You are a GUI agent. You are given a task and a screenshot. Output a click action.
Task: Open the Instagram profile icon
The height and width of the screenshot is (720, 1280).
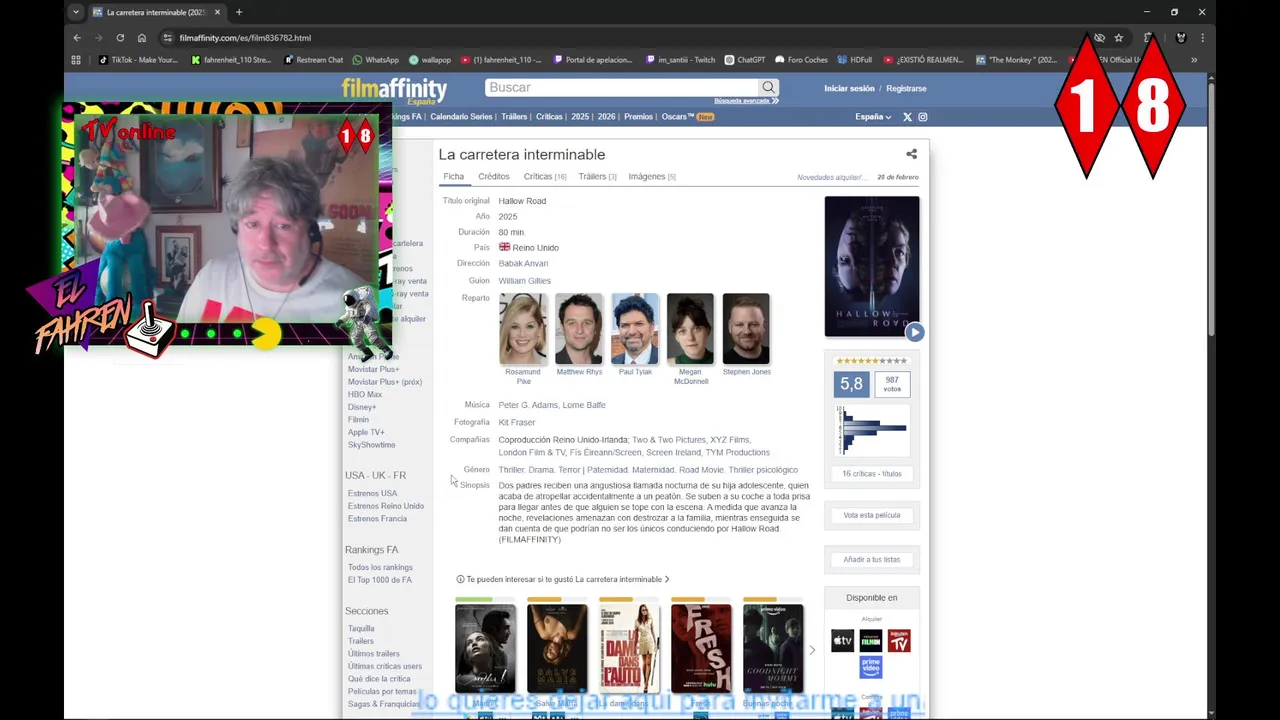click(x=923, y=117)
